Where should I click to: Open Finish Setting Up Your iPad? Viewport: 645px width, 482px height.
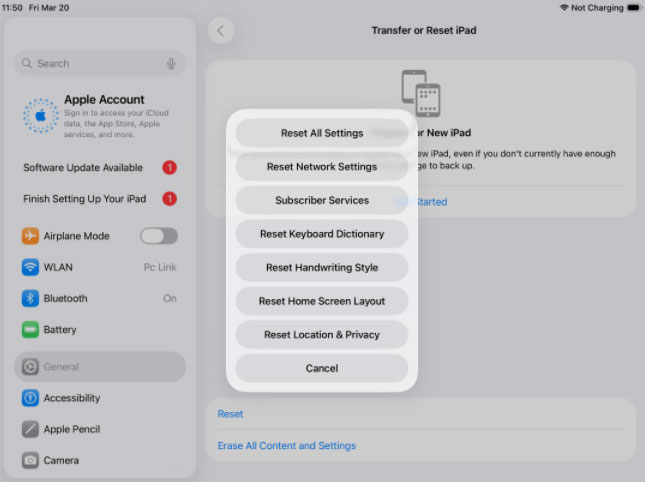click(x=100, y=199)
